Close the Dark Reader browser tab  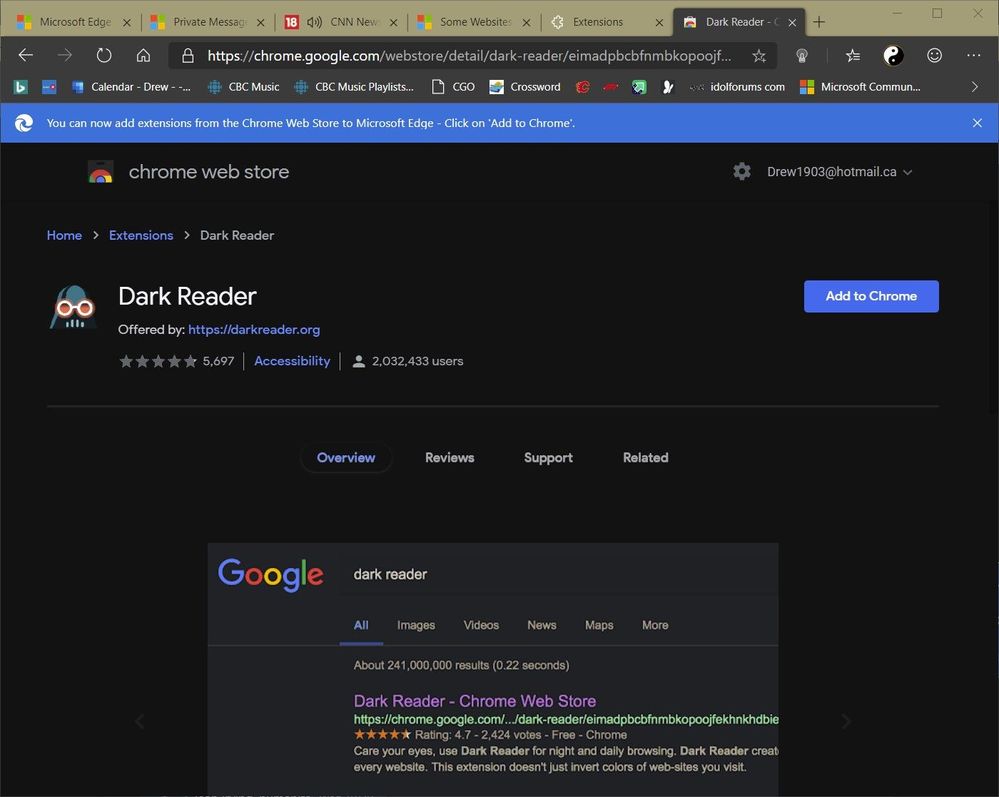pyautogui.click(x=792, y=22)
